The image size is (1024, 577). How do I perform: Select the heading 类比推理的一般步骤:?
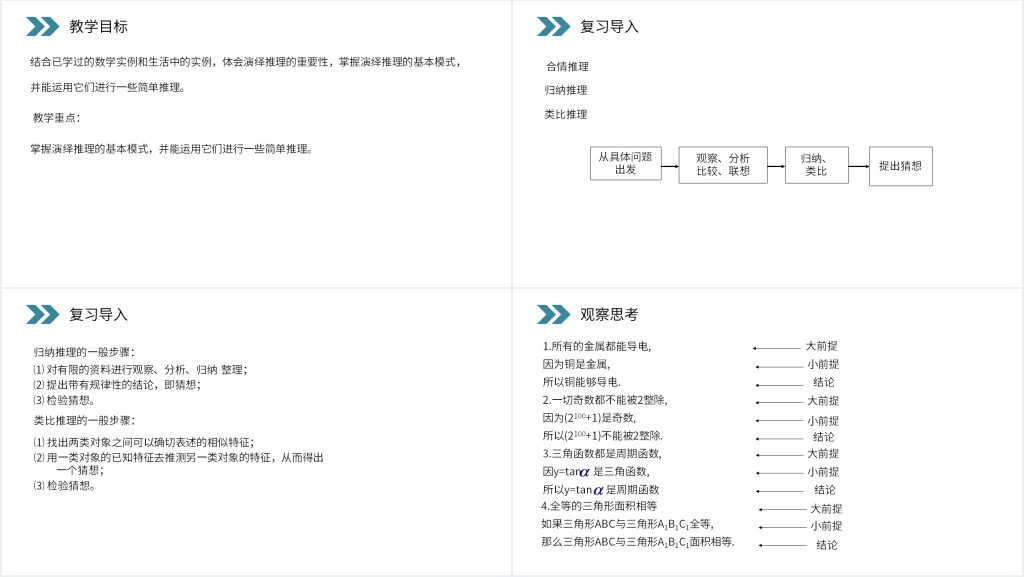84,420
